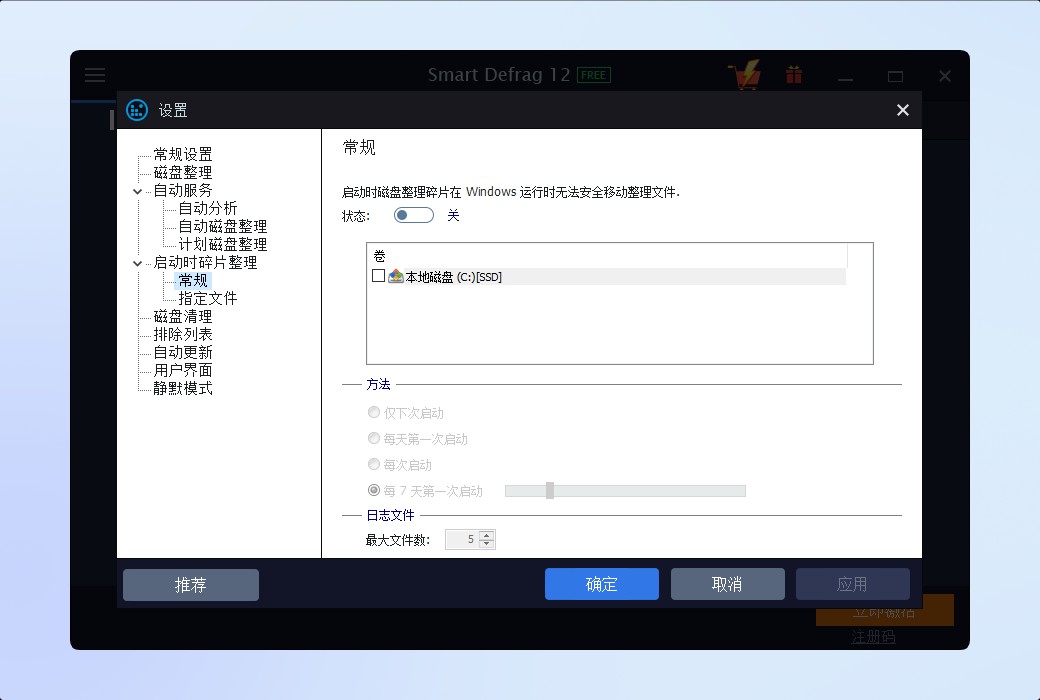
Task: Check the 本地磁盘 (C:)[SSD] checkbox
Action: 379,275
